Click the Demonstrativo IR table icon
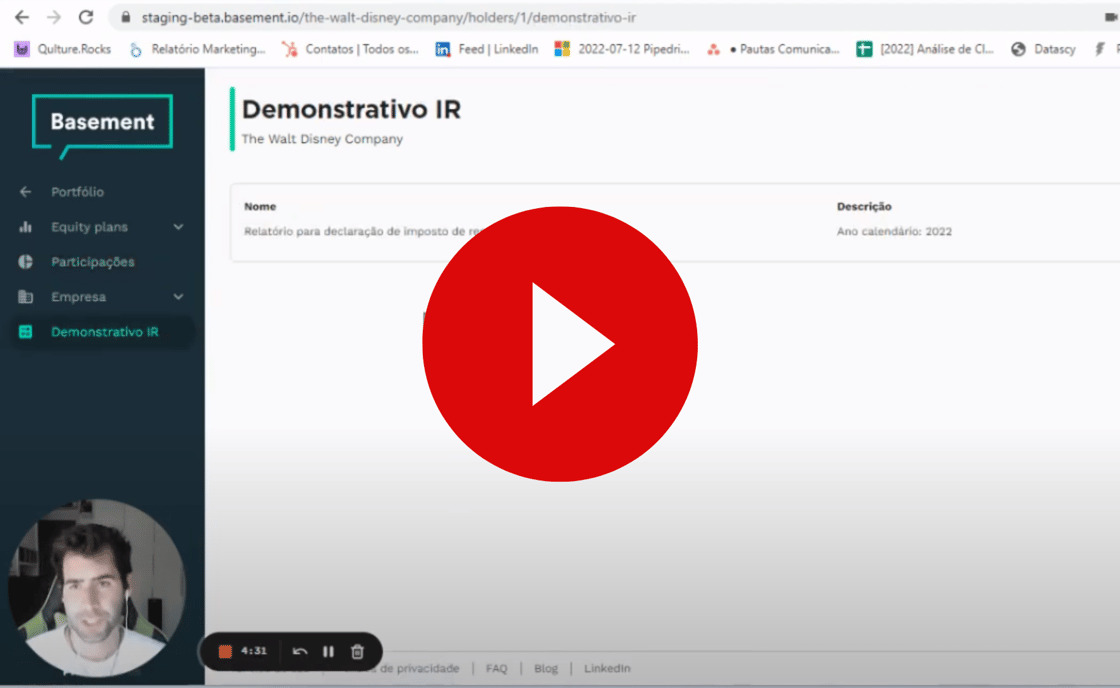The height and width of the screenshot is (688, 1120). tap(26, 332)
